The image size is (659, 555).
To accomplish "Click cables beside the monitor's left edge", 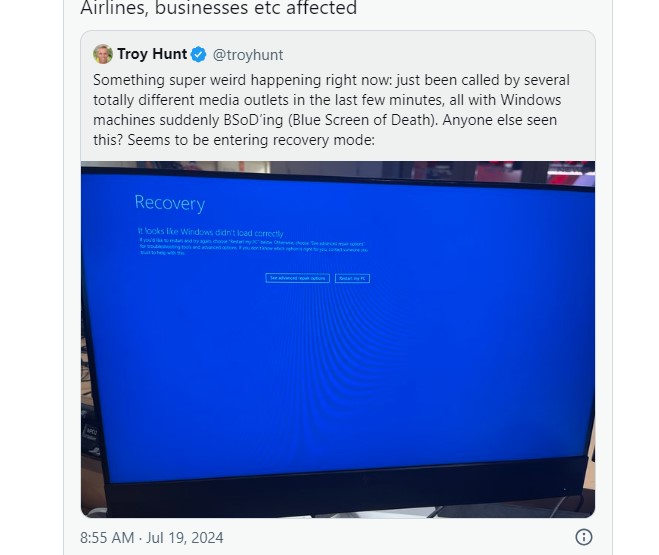I will pos(89,378).
